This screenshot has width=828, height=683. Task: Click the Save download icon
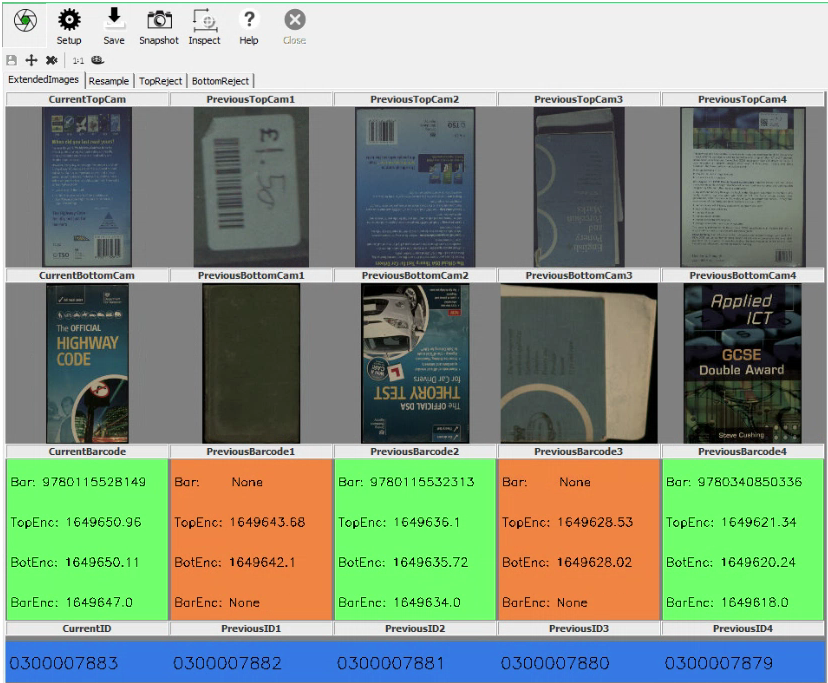pos(114,18)
